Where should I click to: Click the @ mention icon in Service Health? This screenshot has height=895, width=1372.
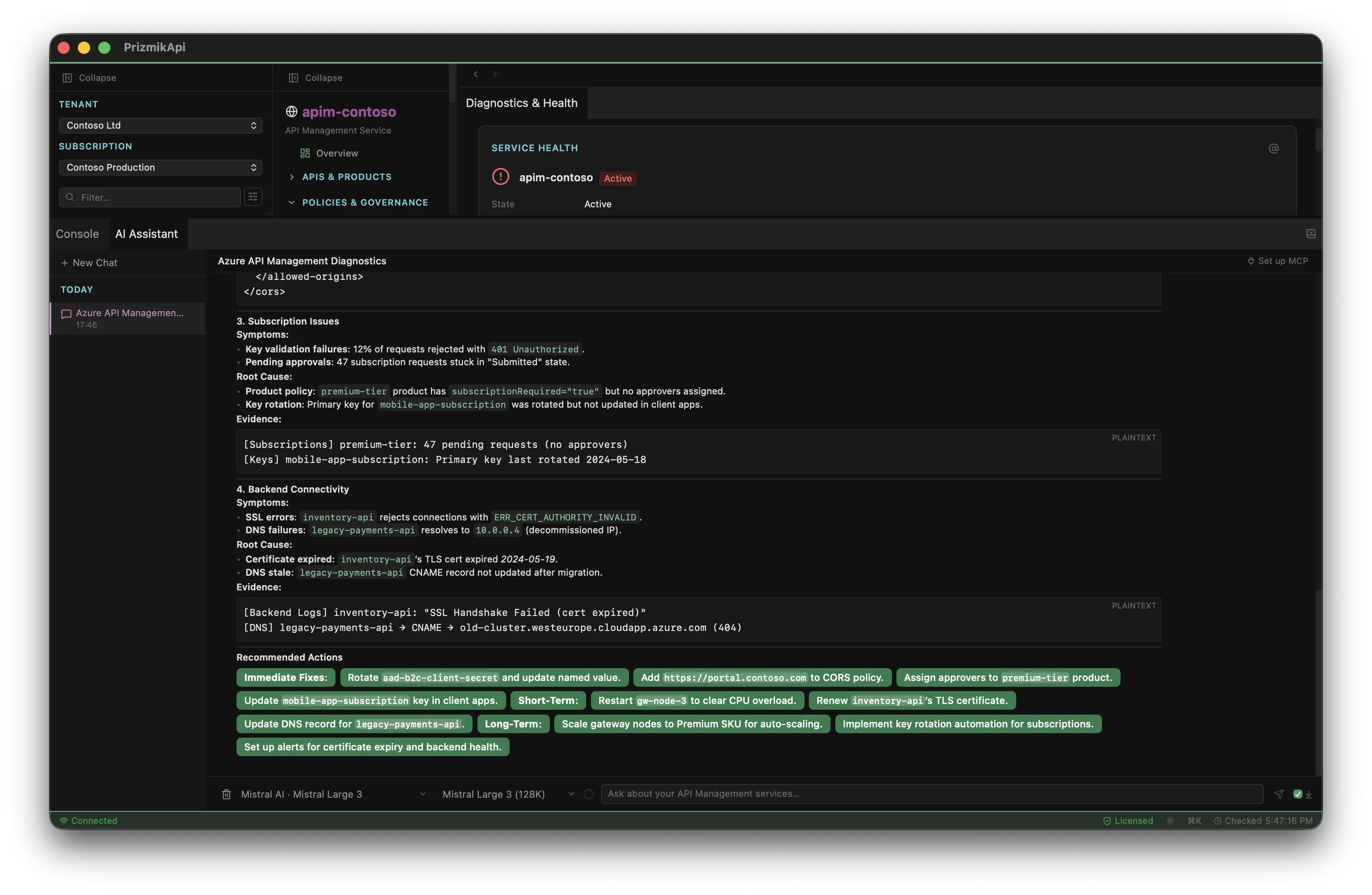point(1274,149)
